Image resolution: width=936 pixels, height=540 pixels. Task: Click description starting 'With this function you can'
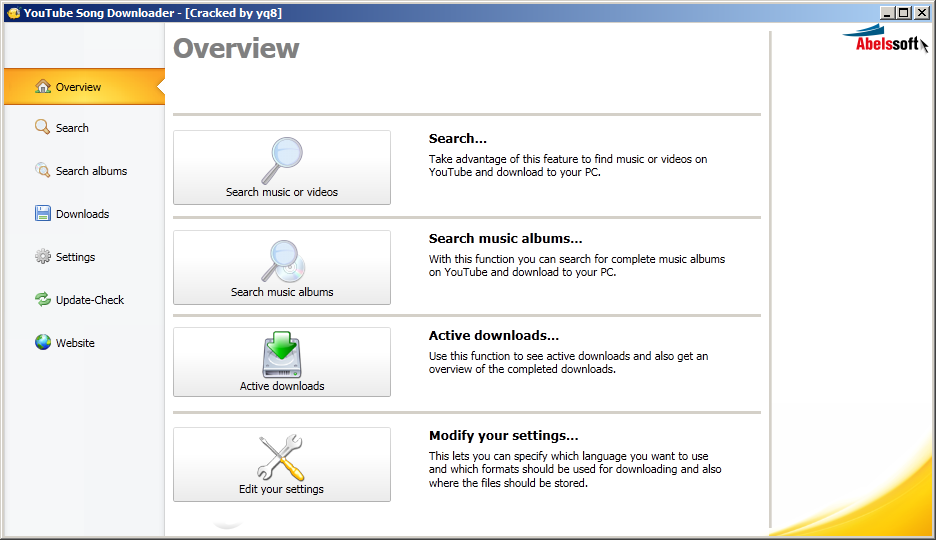coord(577,266)
